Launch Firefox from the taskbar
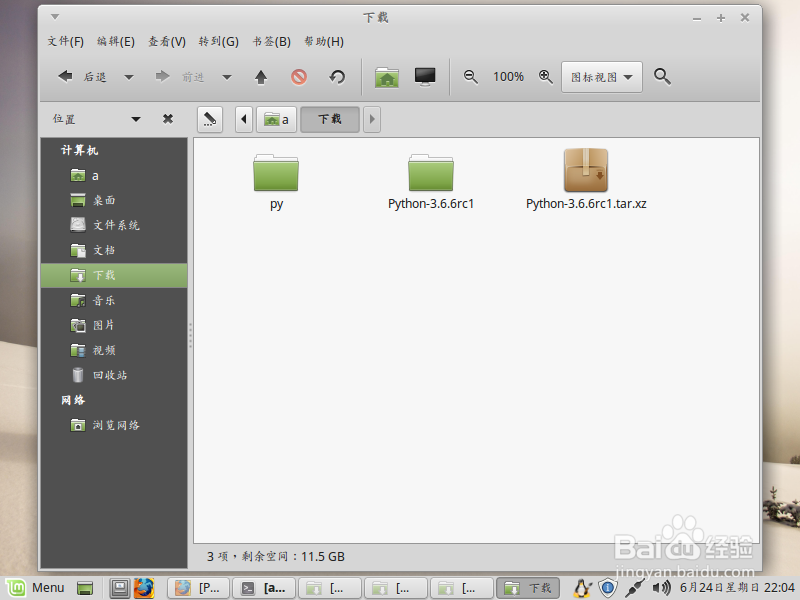The image size is (800, 600). [145, 587]
